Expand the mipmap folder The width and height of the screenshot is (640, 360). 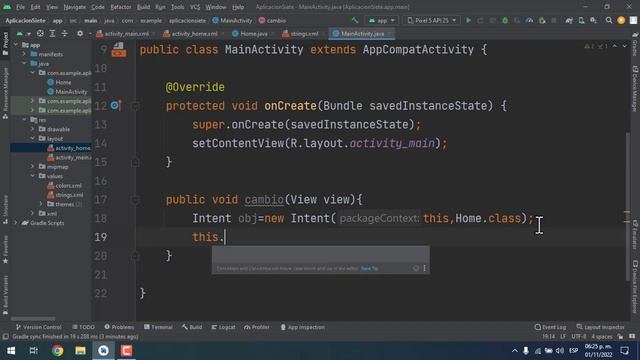pyautogui.click(x=33, y=167)
